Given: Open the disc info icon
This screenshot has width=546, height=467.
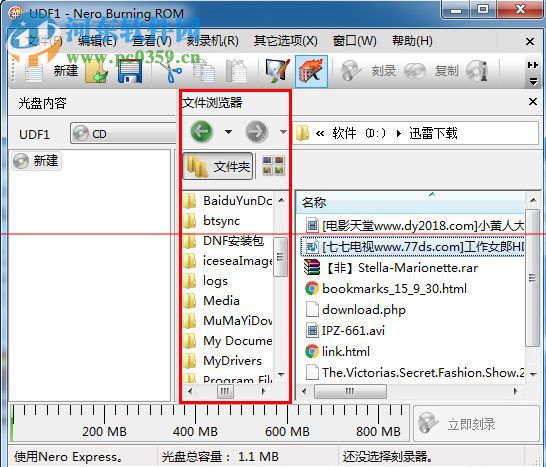Looking at the screenshot, I should pos(477,71).
